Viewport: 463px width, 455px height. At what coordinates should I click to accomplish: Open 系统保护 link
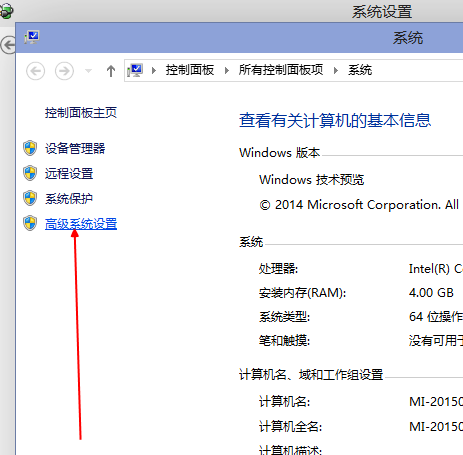[x=69, y=198]
